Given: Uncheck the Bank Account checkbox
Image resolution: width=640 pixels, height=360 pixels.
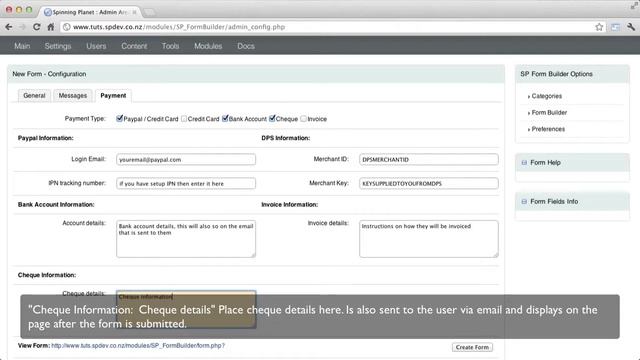Looking at the screenshot, I should click(x=225, y=119).
